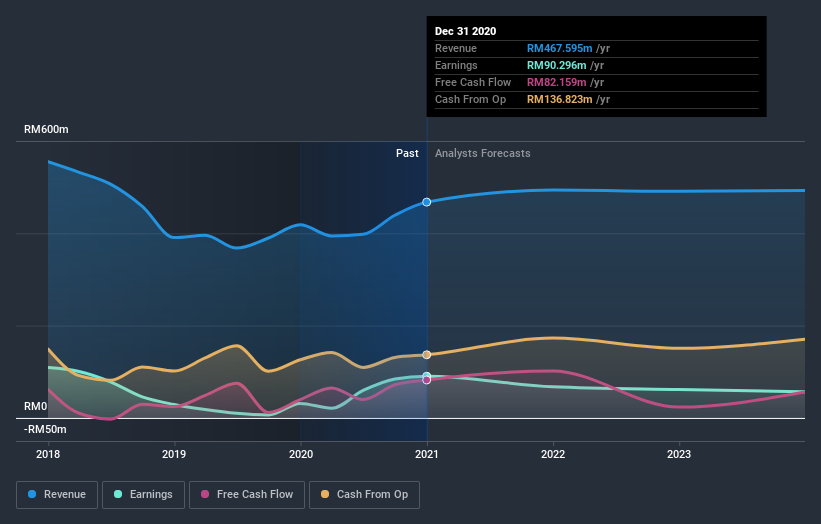Click the 2020 x-axis label

(x=301, y=454)
